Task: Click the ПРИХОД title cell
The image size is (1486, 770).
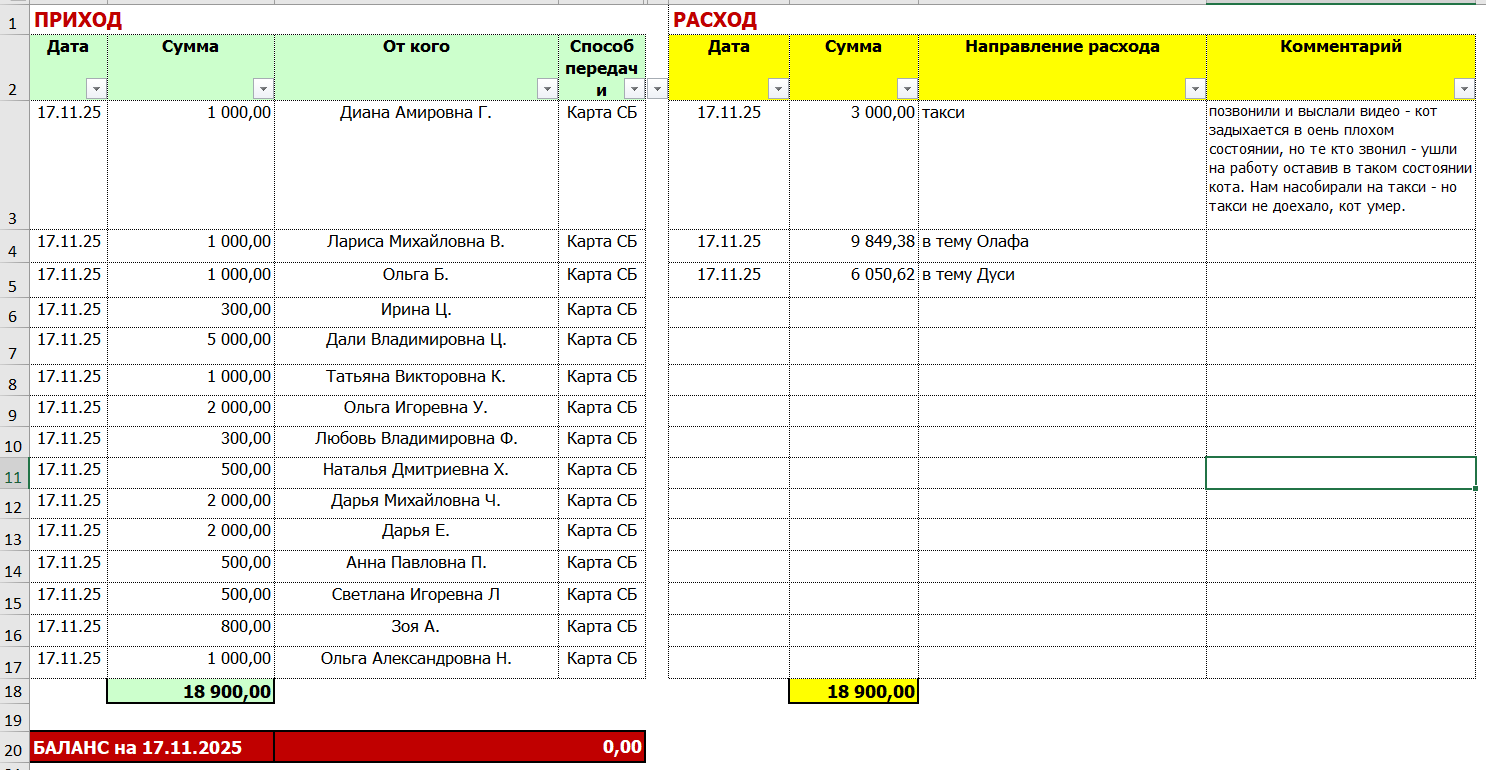Action: tap(78, 19)
